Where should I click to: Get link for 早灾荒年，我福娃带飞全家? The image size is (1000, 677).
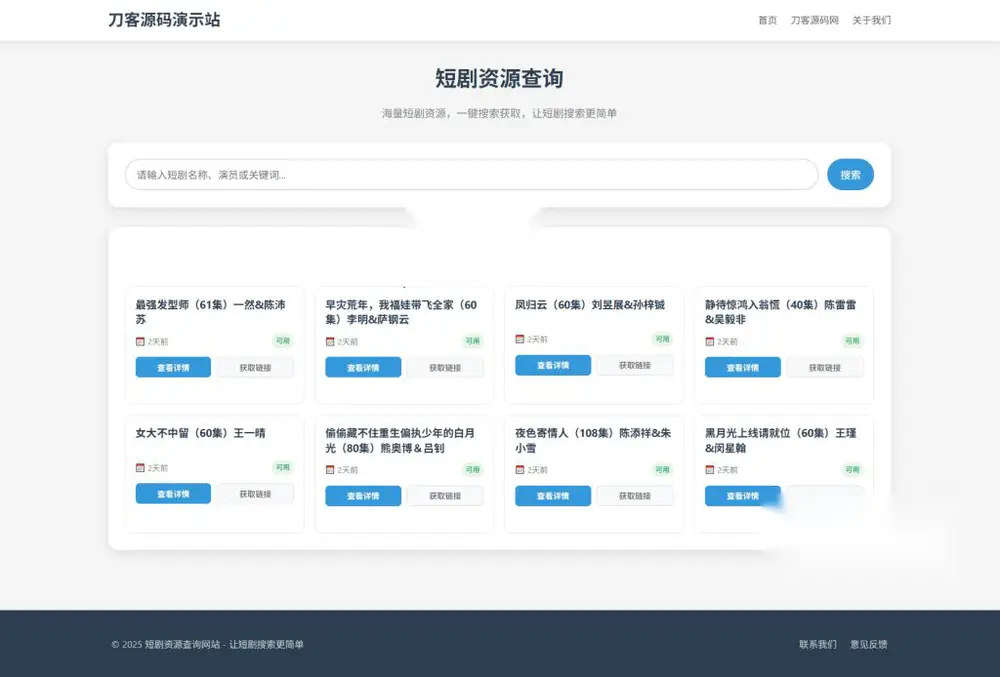pyautogui.click(x=445, y=367)
